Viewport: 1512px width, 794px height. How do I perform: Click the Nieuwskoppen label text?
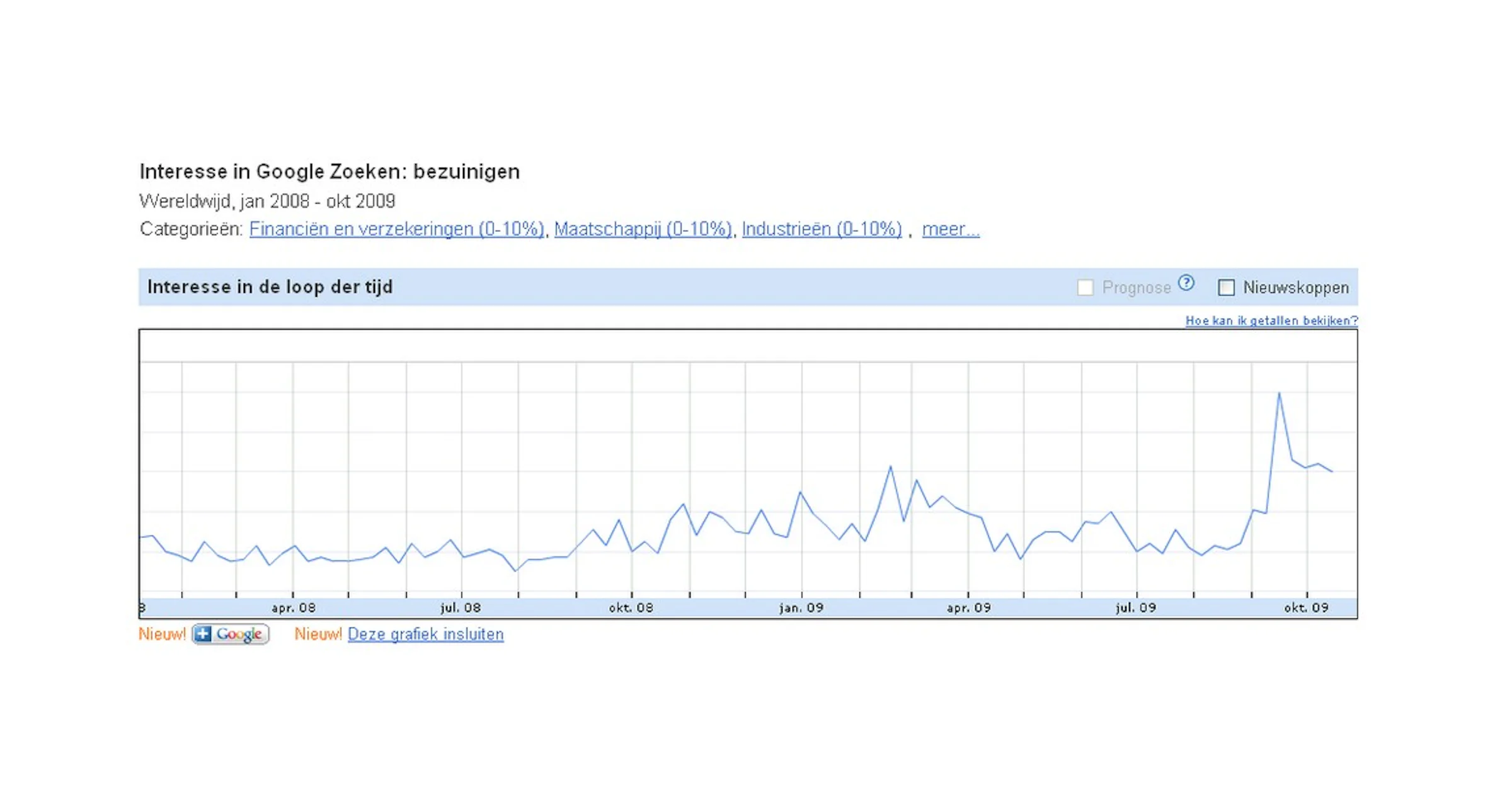(1296, 287)
